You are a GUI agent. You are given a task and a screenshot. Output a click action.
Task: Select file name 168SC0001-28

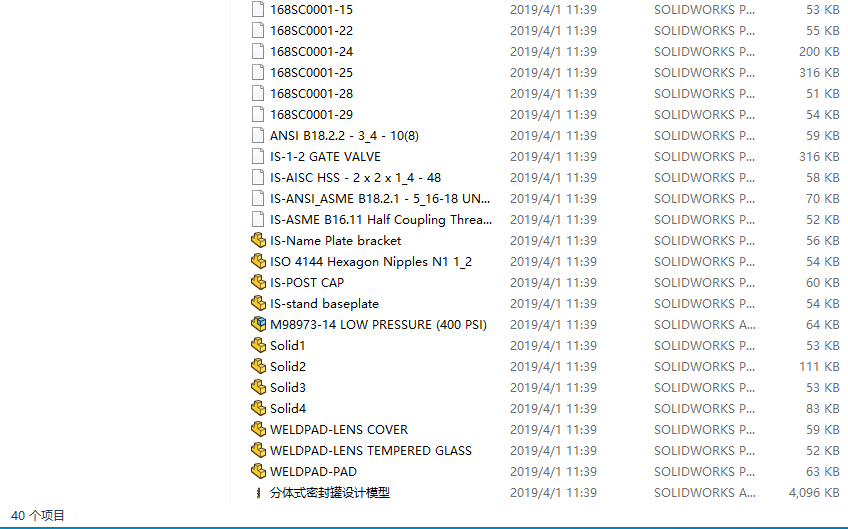click(x=312, y=94)
